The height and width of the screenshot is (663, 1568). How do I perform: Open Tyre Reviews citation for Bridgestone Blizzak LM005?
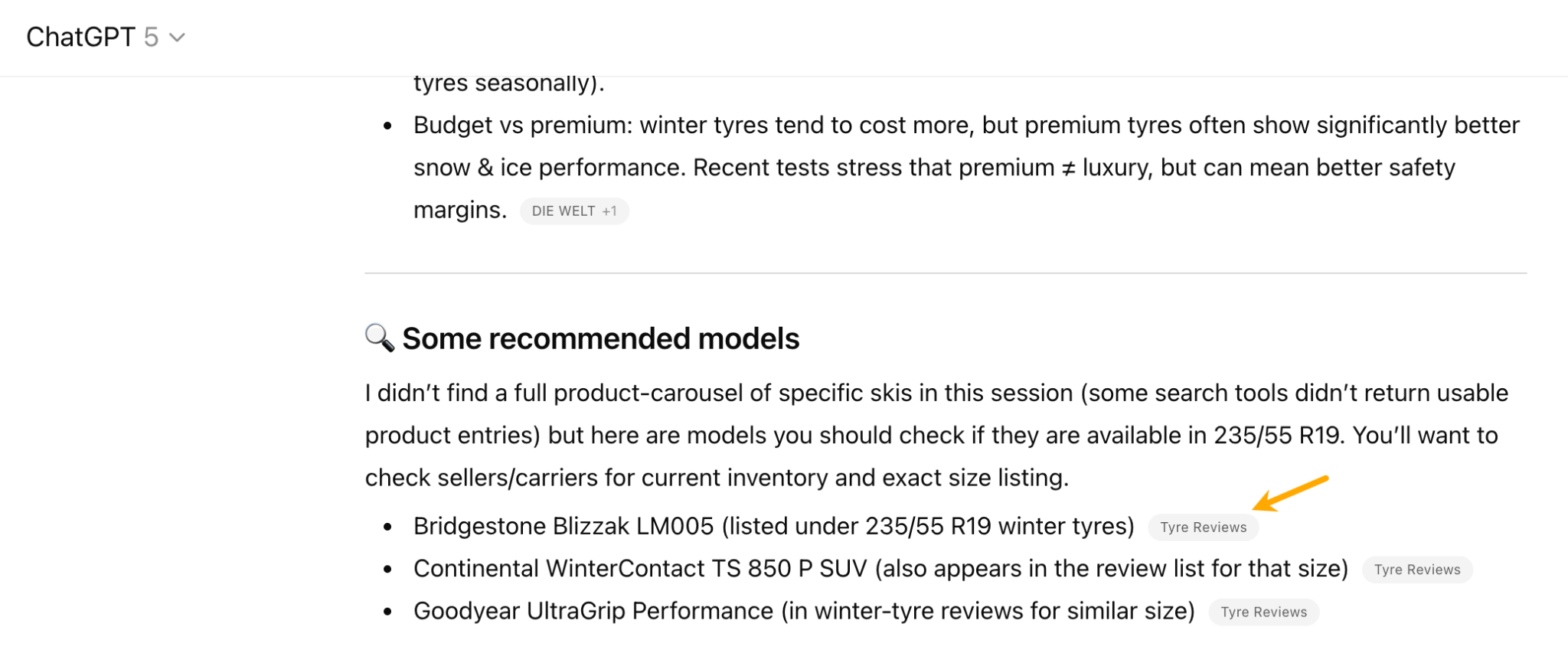pyautogui.click(x=1203, y=527)
